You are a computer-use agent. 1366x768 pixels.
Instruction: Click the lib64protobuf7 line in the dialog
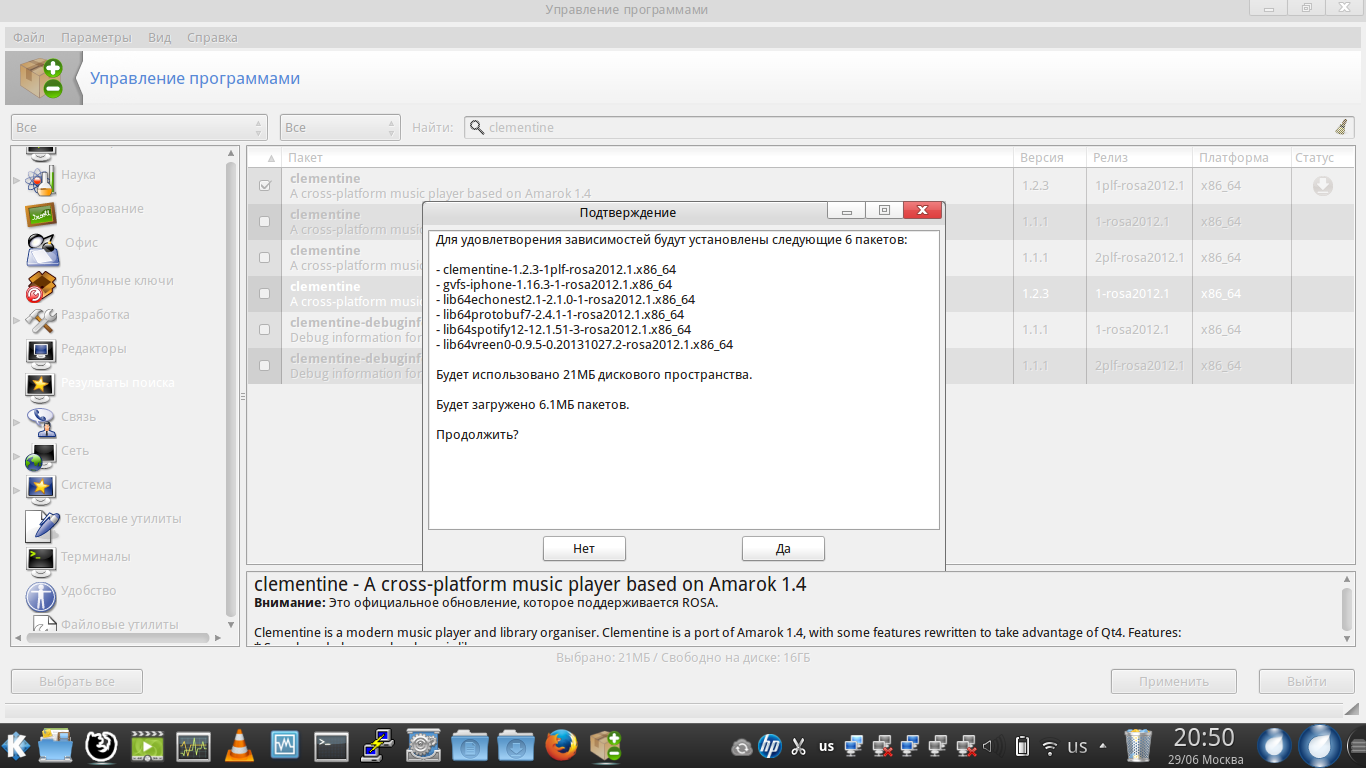pyautogui.click(x=560, y=314)
